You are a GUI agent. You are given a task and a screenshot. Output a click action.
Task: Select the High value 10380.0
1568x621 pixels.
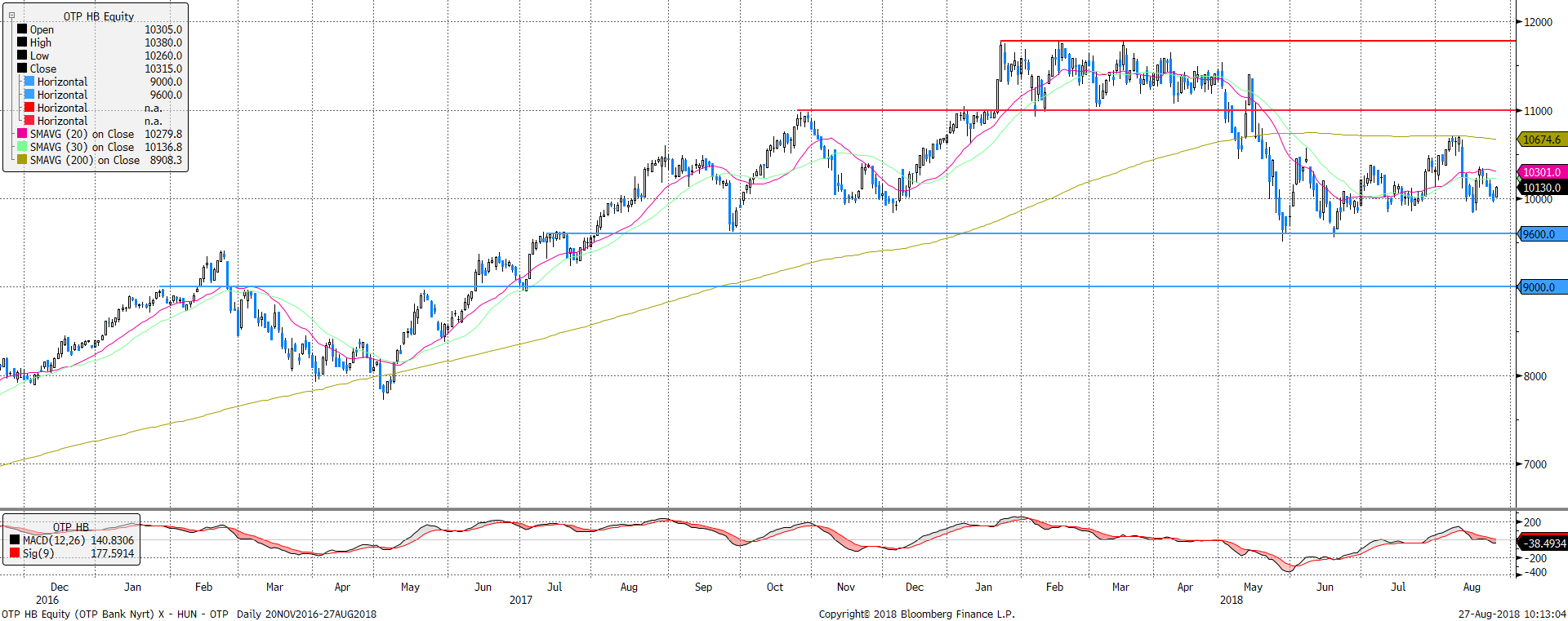(x=163, y=42)
